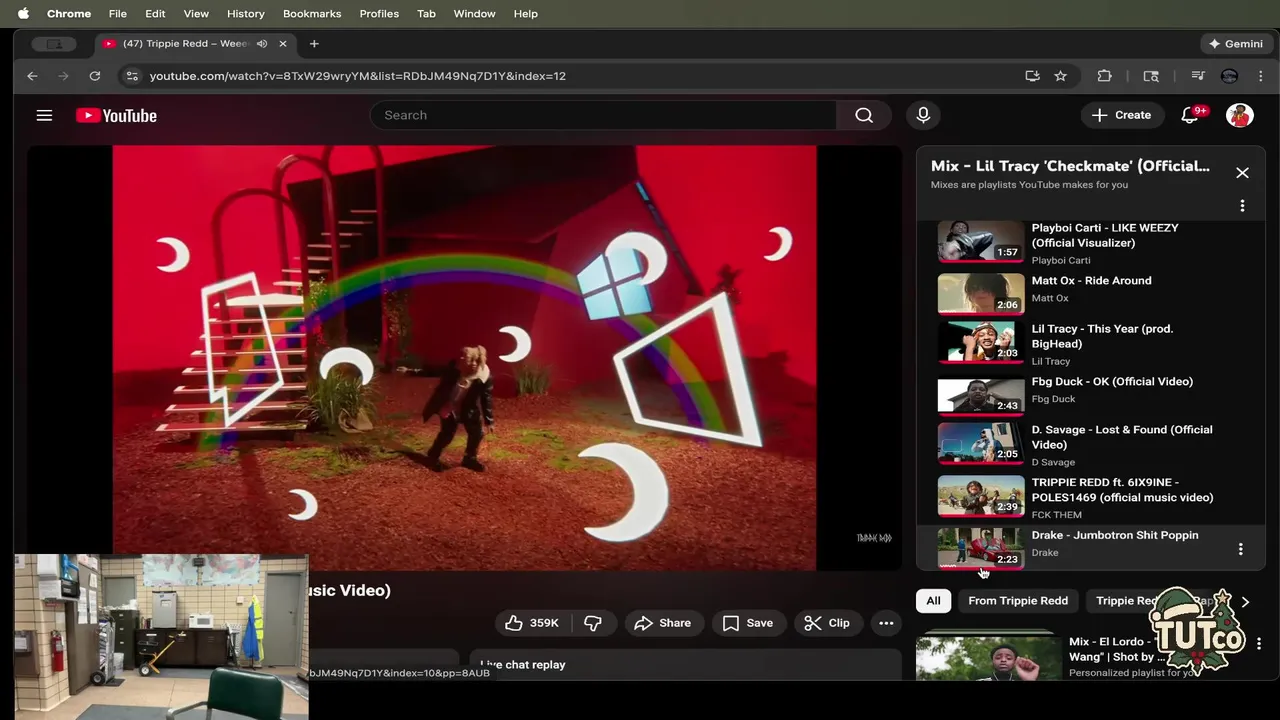Open the tab search dropdown button

coord(54,44)
